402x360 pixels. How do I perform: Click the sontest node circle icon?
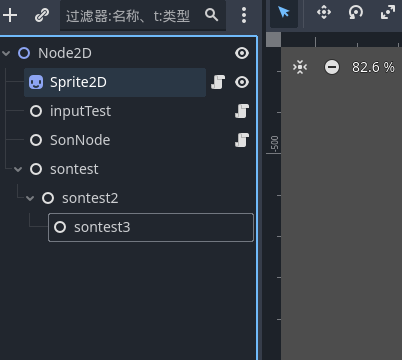[x=36, y=169]
